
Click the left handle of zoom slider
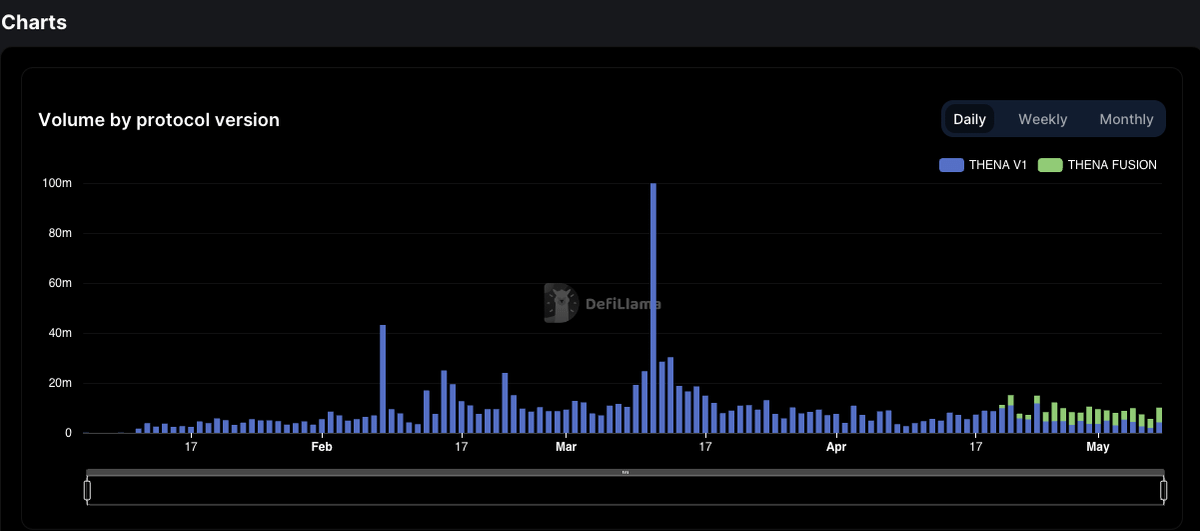87,490
